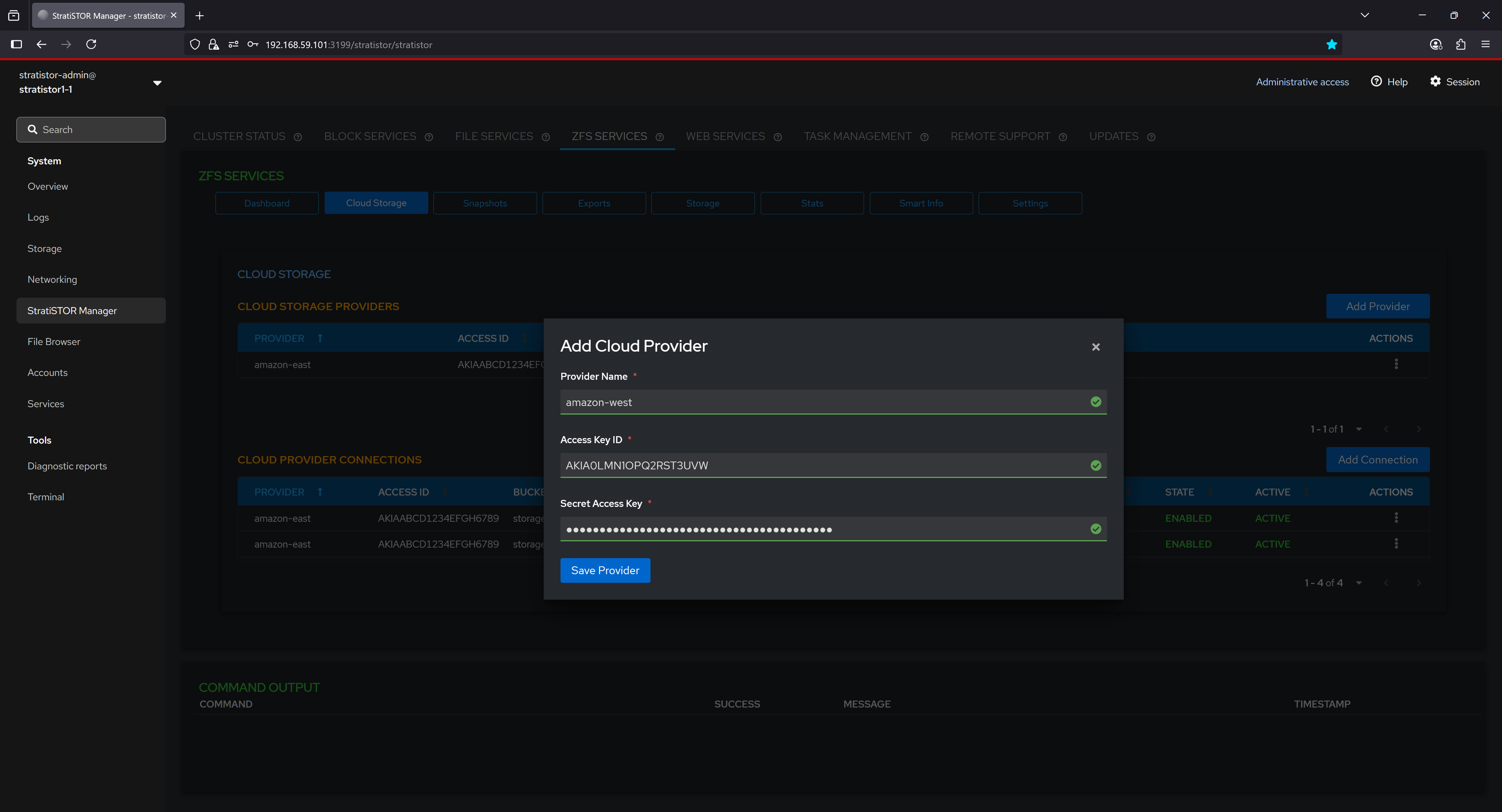Image resolution: width=1502 pixels, height=812 pixels.
Task: Switch to the File Services tab
Action: (494, 137)
